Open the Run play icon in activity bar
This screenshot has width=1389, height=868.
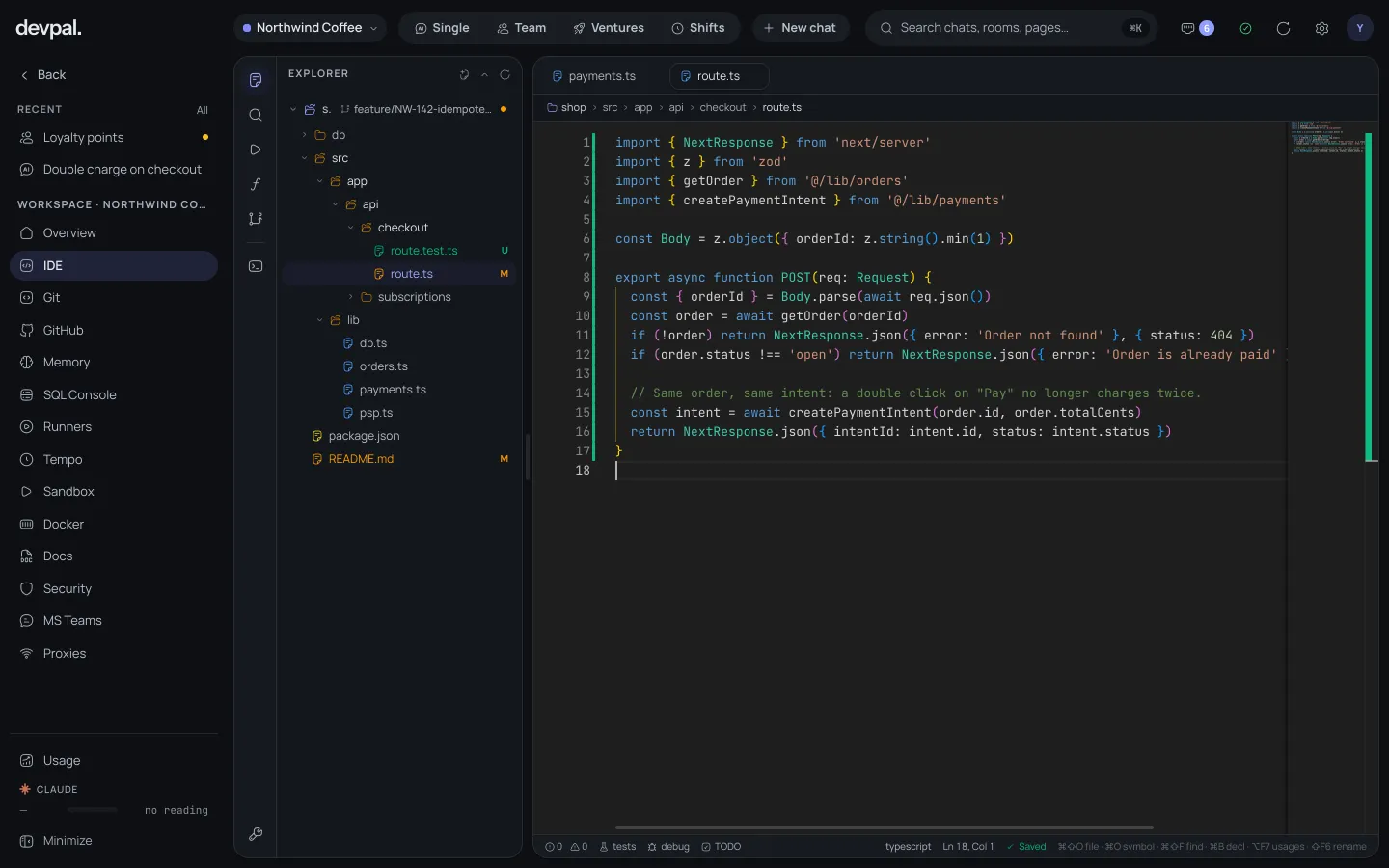256,149
